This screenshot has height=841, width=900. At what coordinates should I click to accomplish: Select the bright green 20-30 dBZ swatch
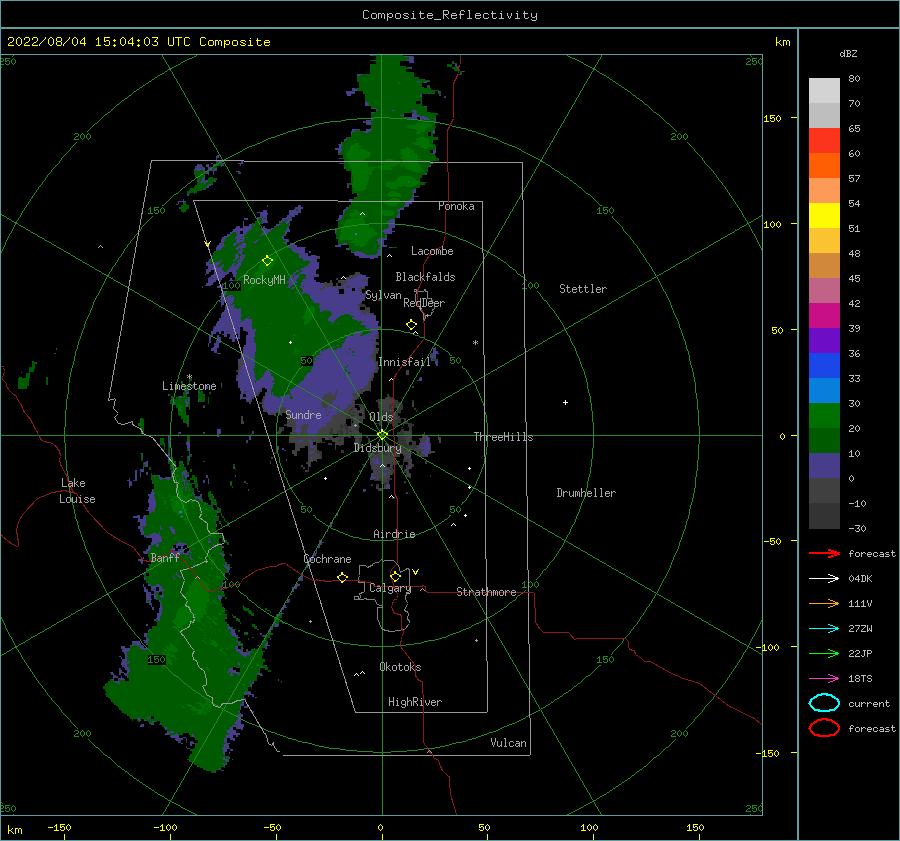tap(824, 416)
